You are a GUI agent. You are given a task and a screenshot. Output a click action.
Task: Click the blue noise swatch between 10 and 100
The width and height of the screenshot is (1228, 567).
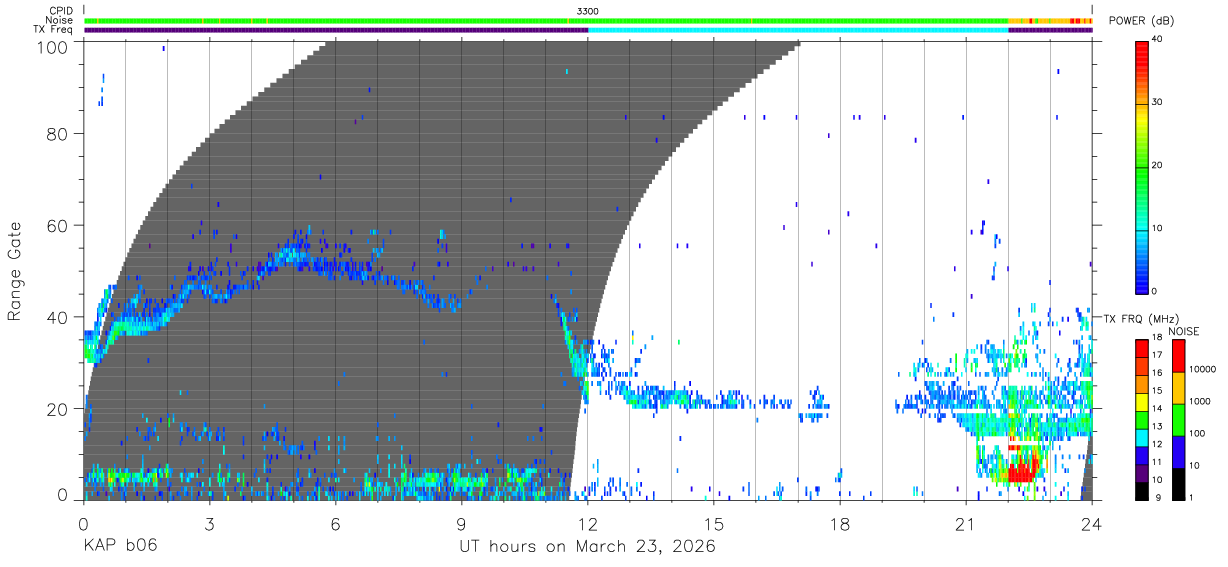(x=1179, y=450)
